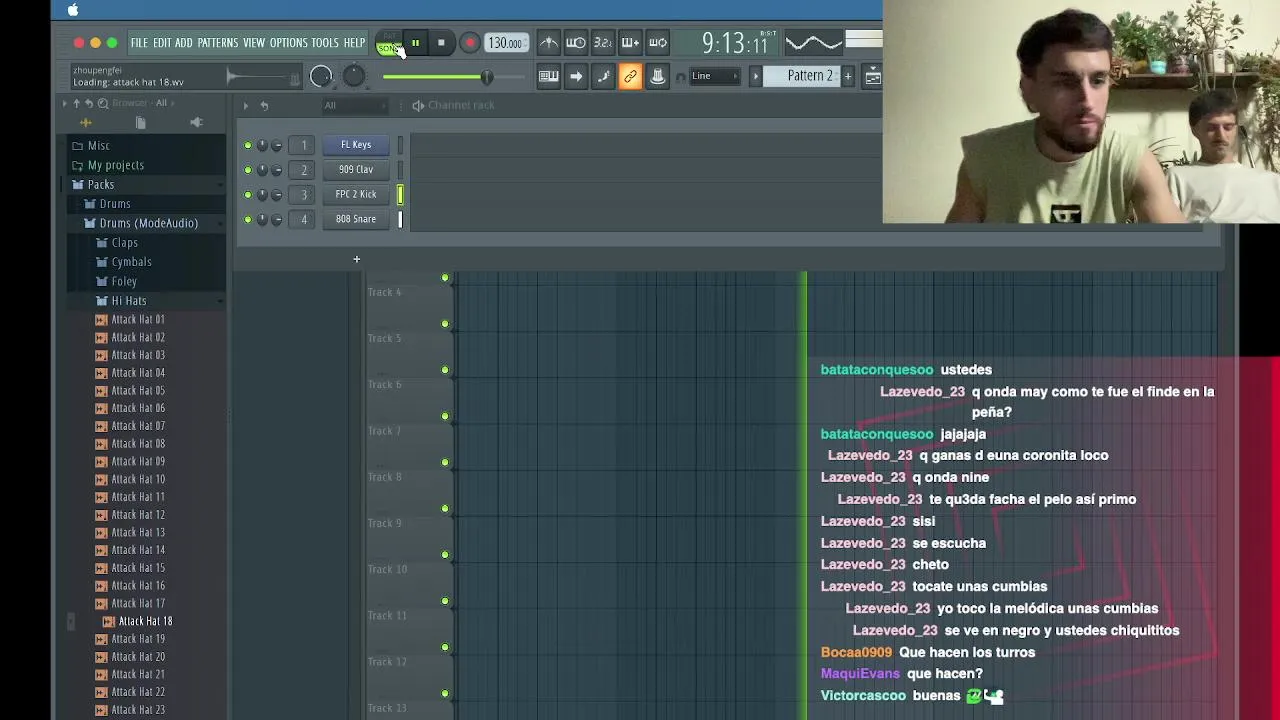Click the browser up arrow icon

click(x=76, y=103)
